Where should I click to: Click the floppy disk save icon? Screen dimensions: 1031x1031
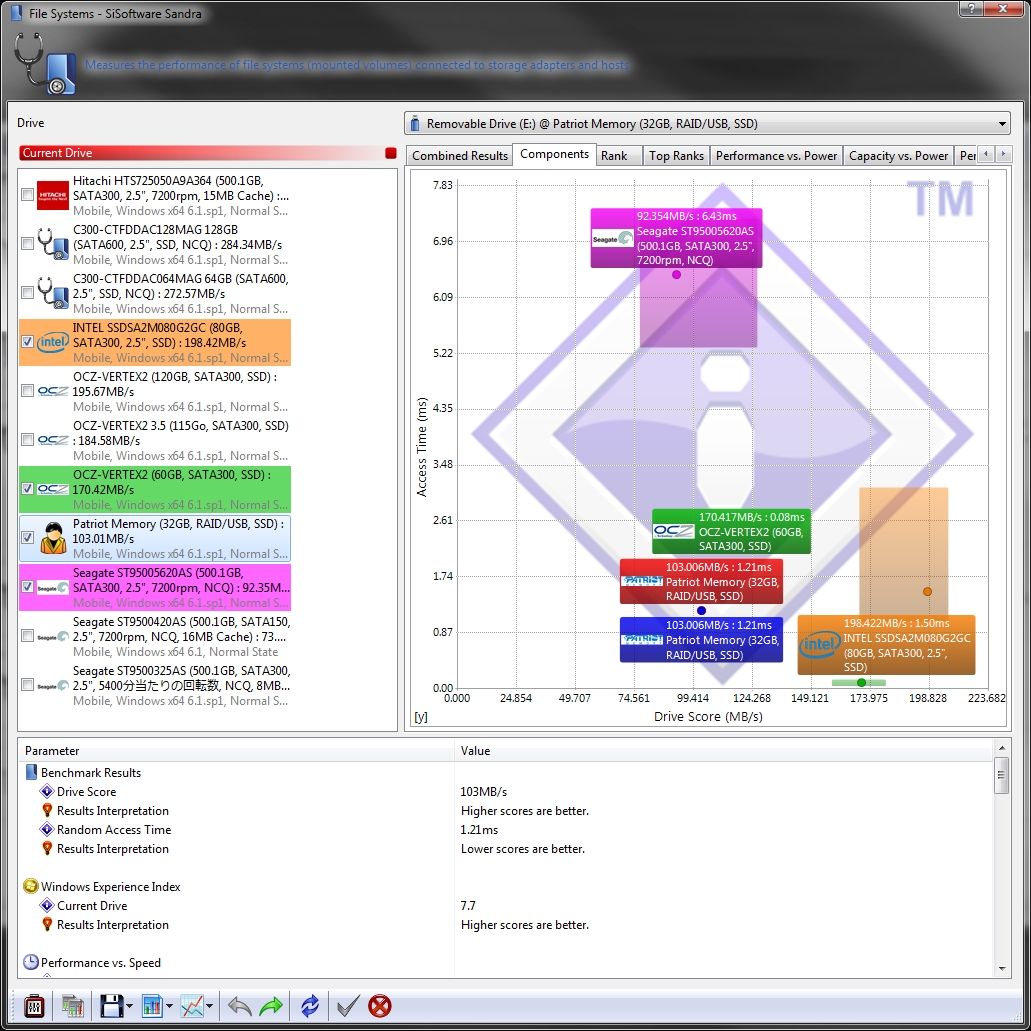tap(111, 1006)
